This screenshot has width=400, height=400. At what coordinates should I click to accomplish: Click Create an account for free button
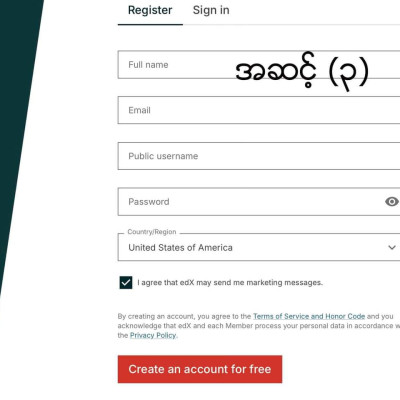200,369
